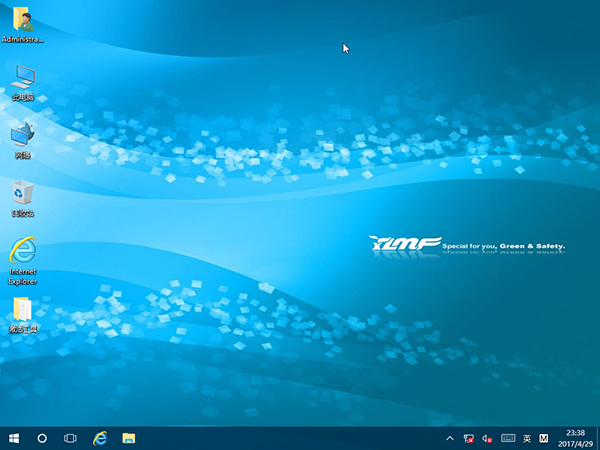Open the touch keyboard from tray
The image size is (600, 450).
[508, 438]
